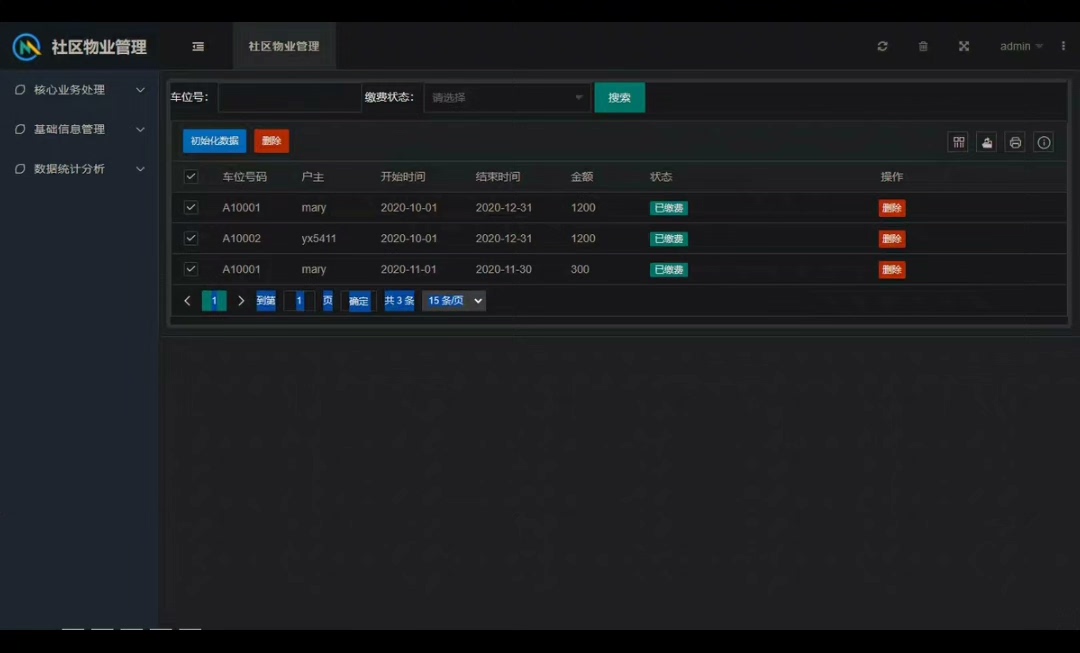
Task: Click the red 删除 toolbar button
Action: pos(271,141)
